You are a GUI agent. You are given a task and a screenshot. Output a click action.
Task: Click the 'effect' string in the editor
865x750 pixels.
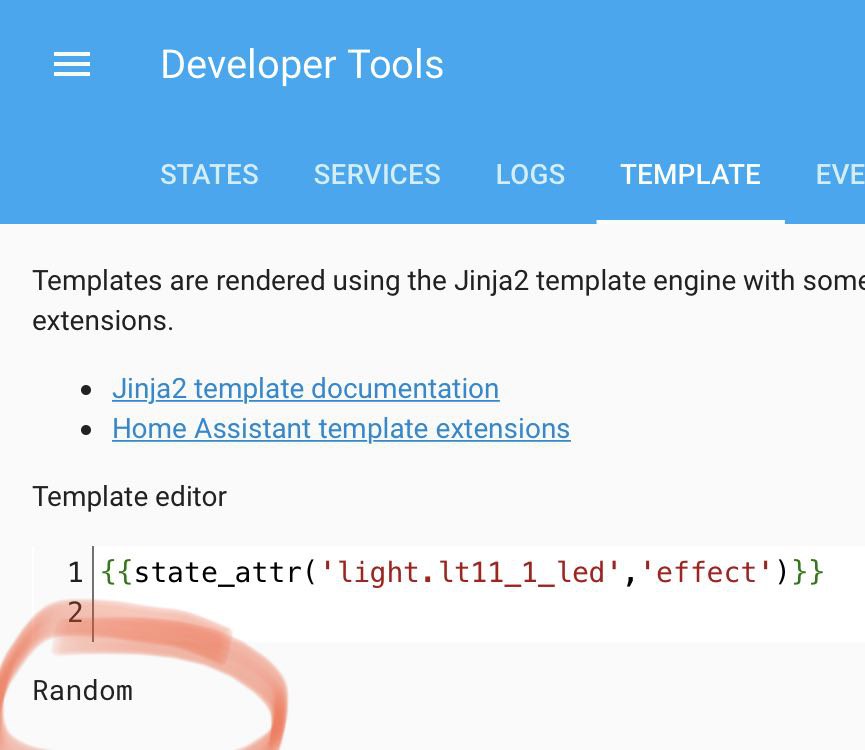706,572
